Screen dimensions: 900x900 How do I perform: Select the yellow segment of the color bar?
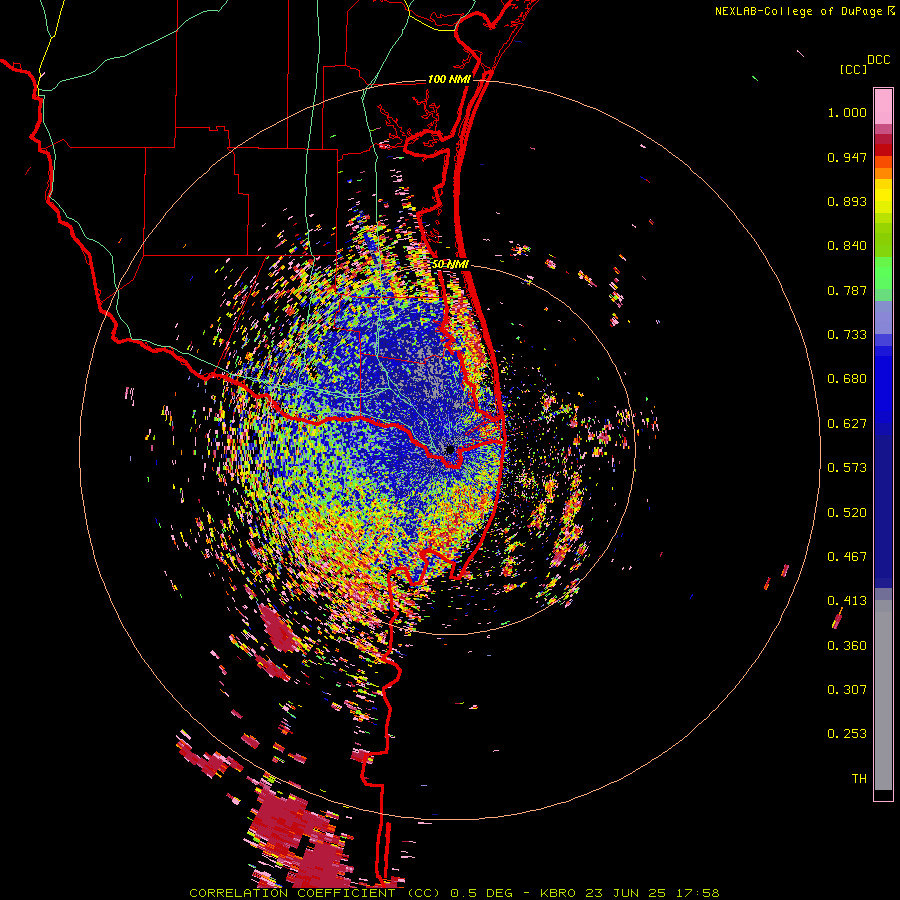tap(883, 196)
